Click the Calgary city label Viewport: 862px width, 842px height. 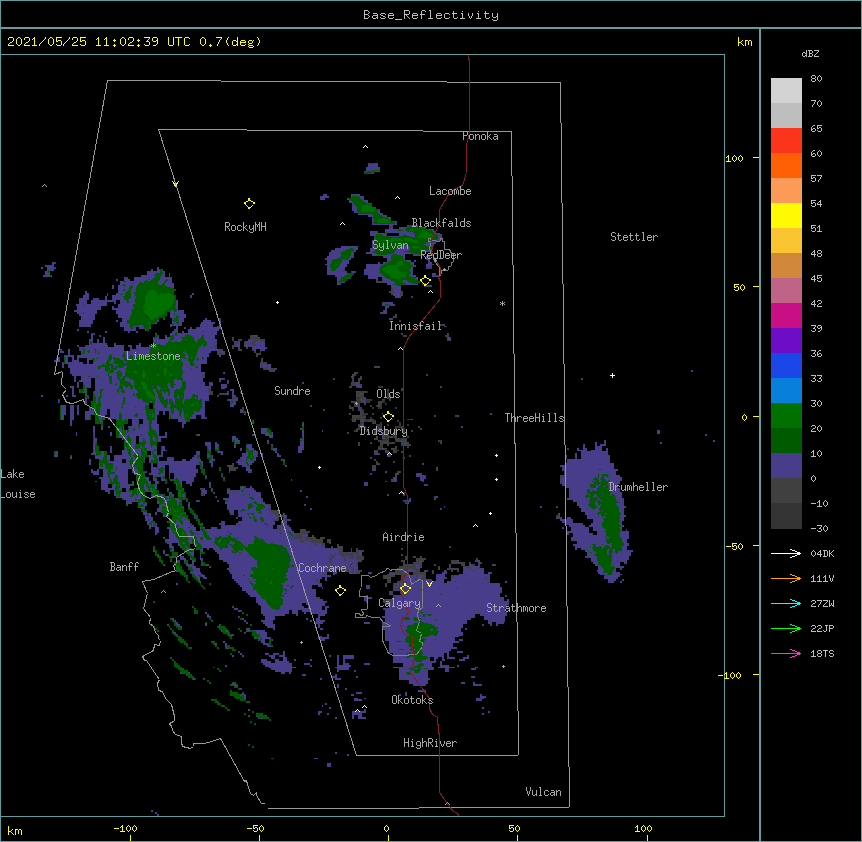[399, 603]
